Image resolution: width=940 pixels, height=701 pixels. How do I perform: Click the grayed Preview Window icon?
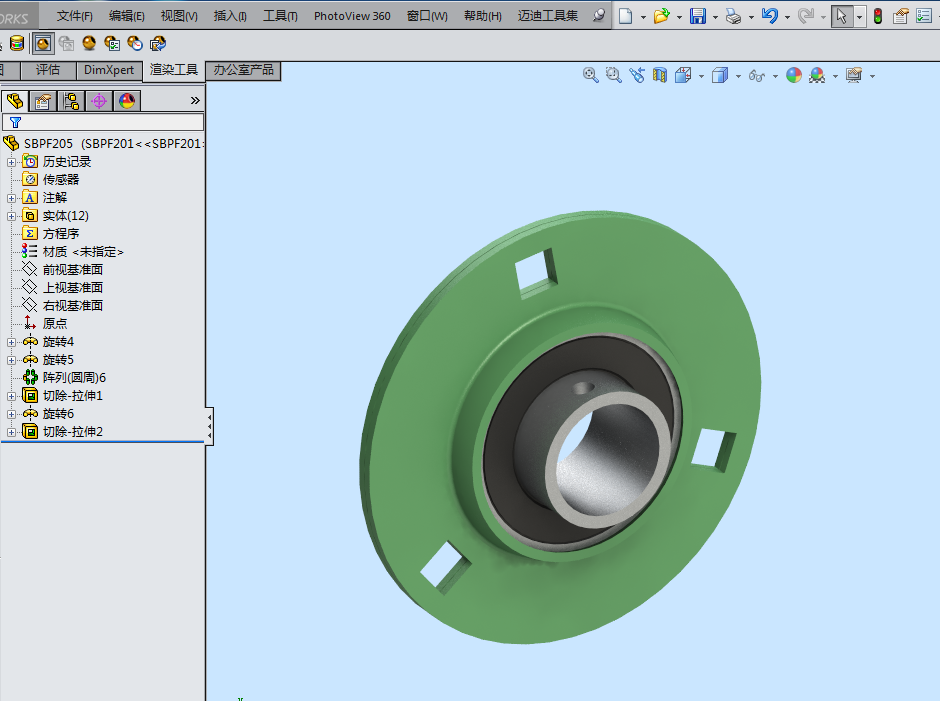pyautogui.click(x=66, y=43)
